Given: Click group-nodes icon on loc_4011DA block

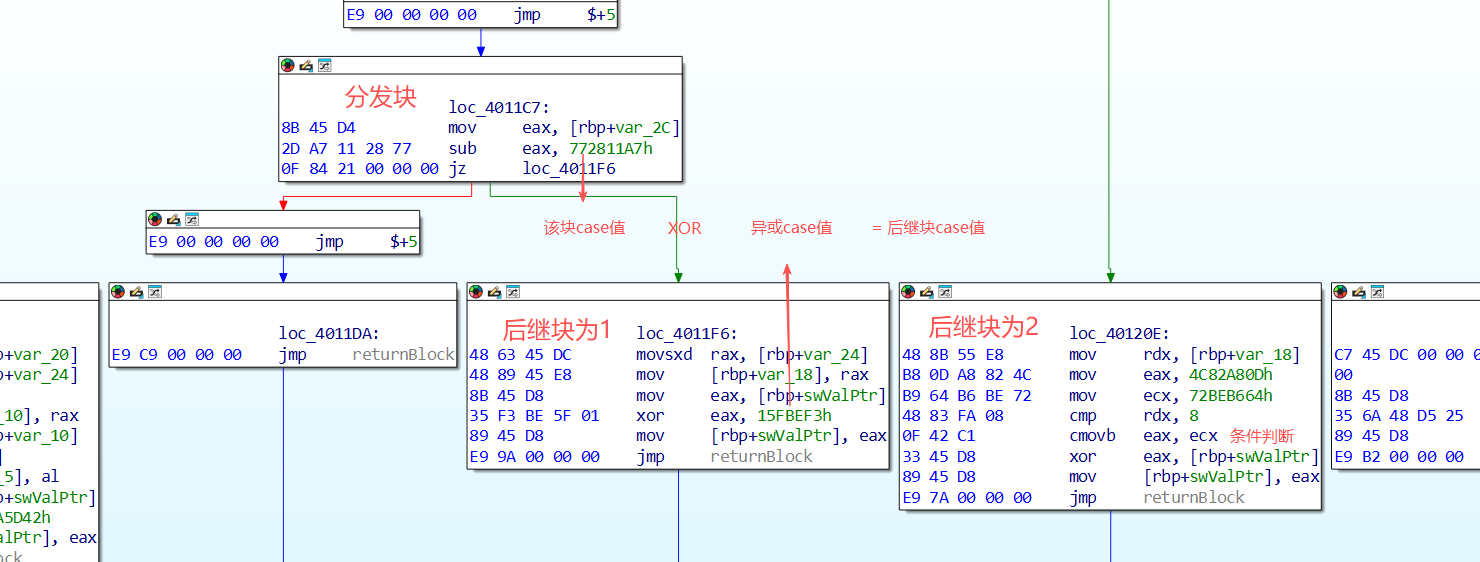Looking at the screenshot, I should (154, 291).
